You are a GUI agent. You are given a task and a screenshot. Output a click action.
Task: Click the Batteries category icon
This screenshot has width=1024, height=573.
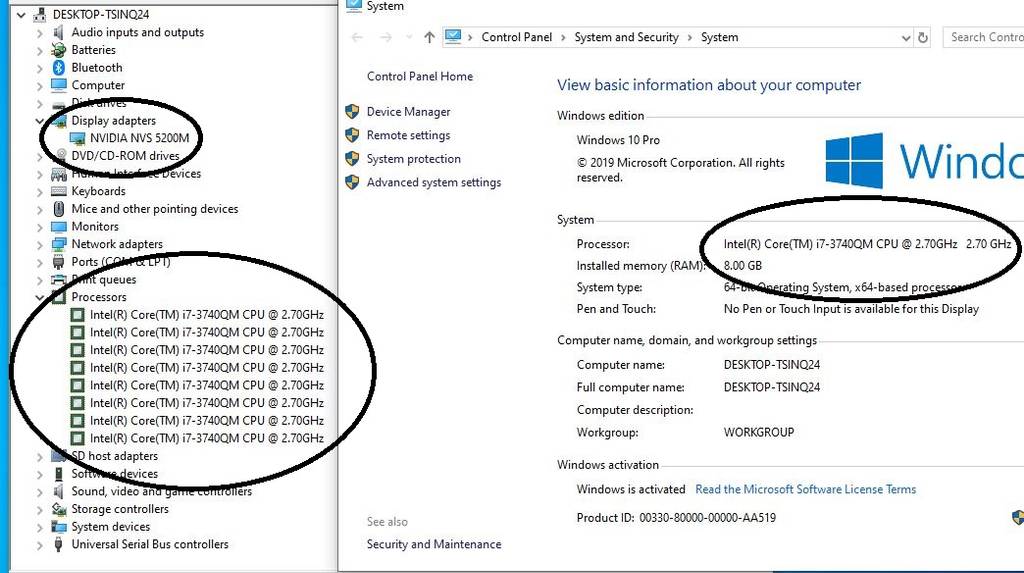click(59, 50)
